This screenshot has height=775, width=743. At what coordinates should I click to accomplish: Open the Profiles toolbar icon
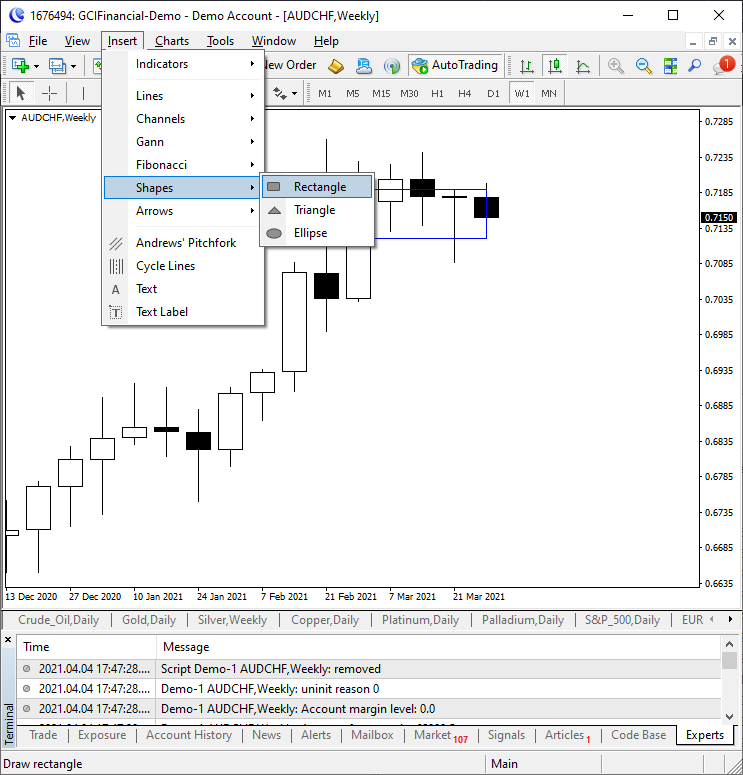click(x=57, y=65)
